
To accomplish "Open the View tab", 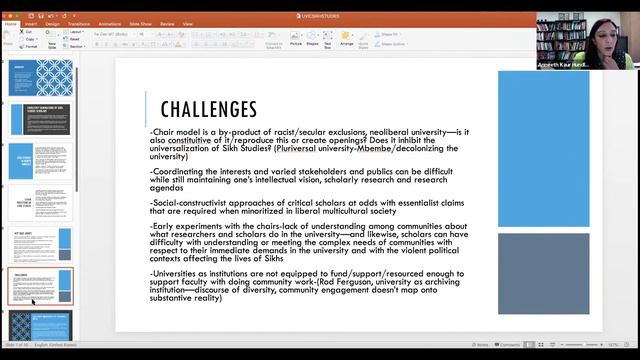I will click(187, 24).
